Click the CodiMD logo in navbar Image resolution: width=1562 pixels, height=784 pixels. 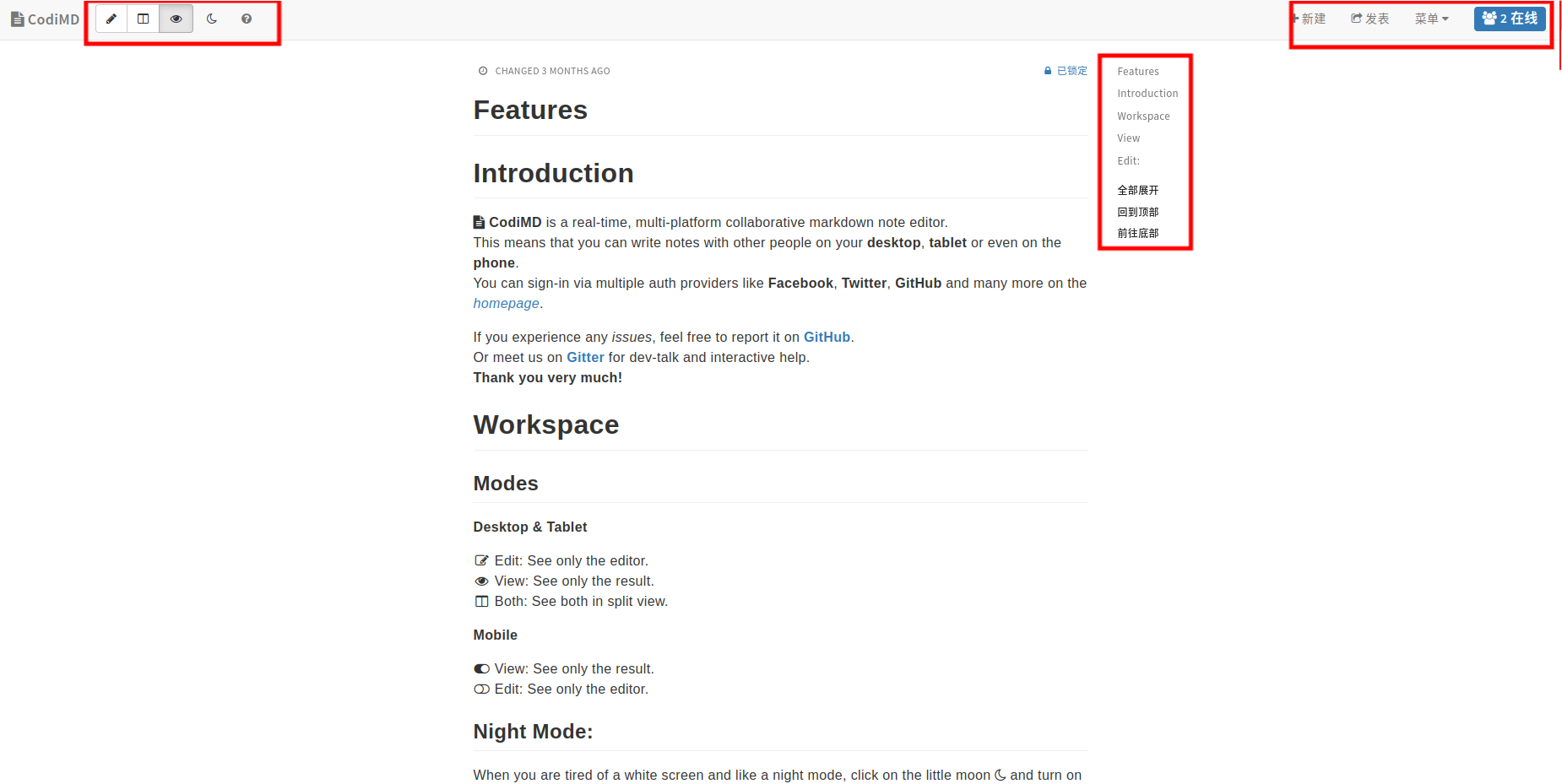(x=45, y=19)
